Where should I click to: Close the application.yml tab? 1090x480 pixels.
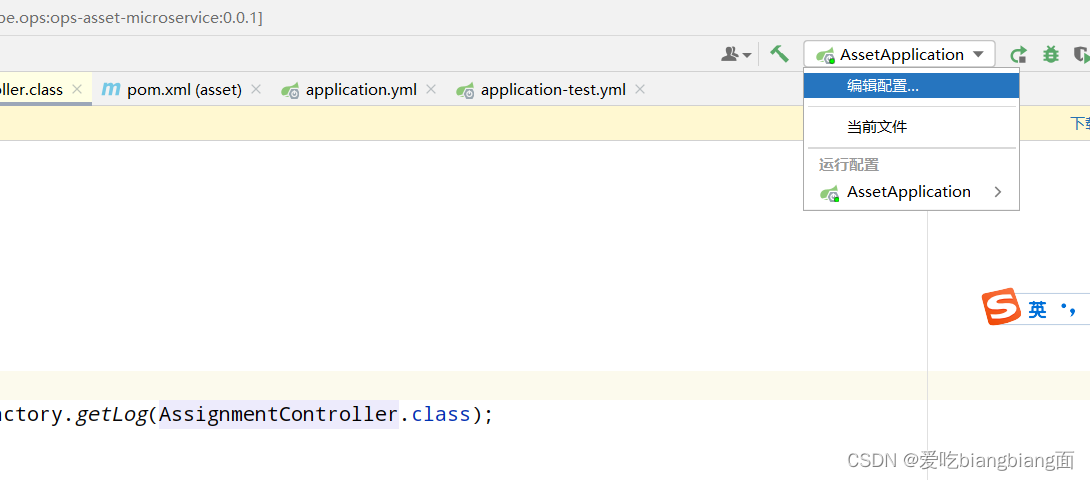(431, 89)
